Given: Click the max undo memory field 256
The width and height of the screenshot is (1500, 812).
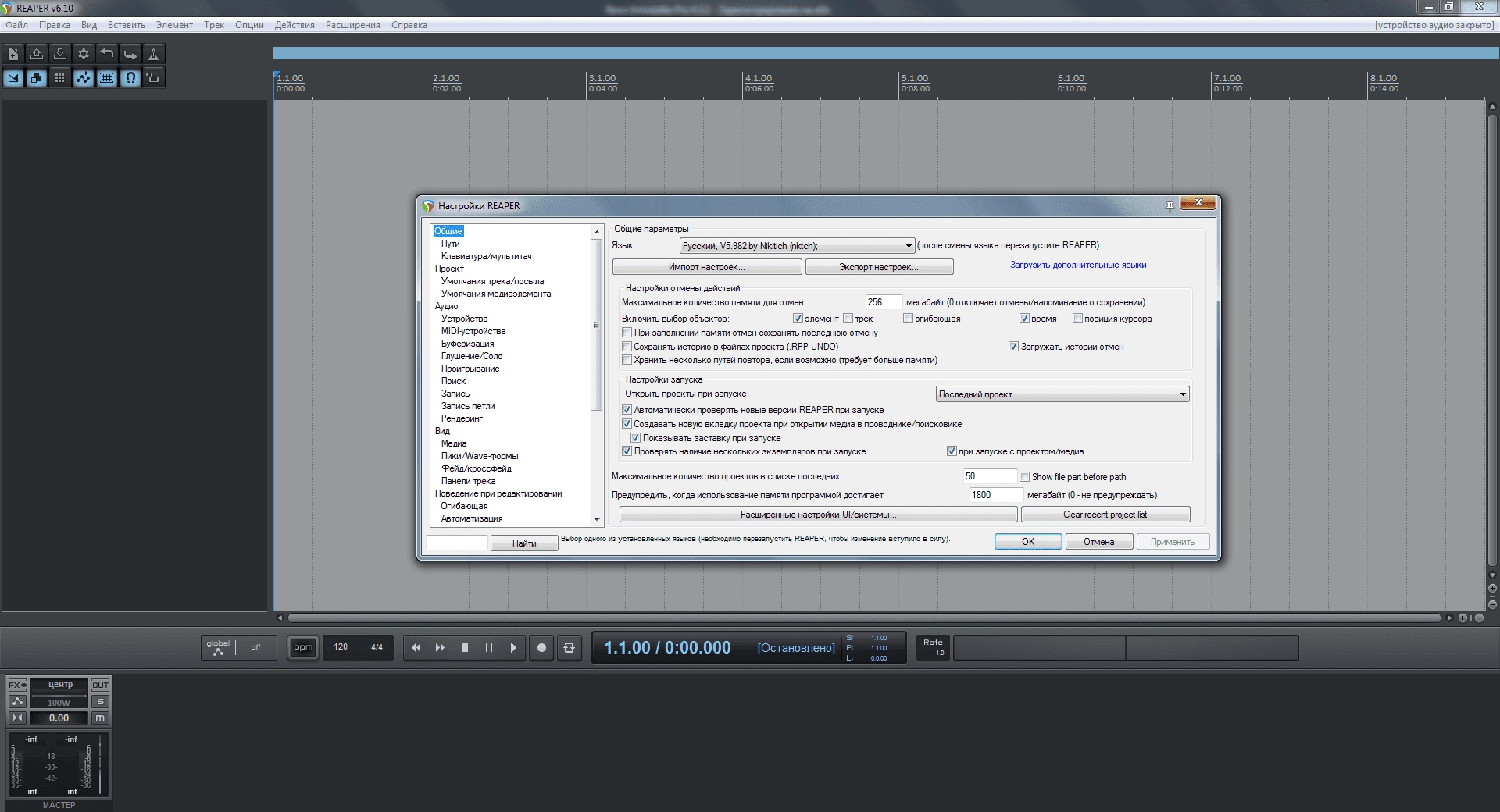Looking at the screenshot, I should (884, 302).
